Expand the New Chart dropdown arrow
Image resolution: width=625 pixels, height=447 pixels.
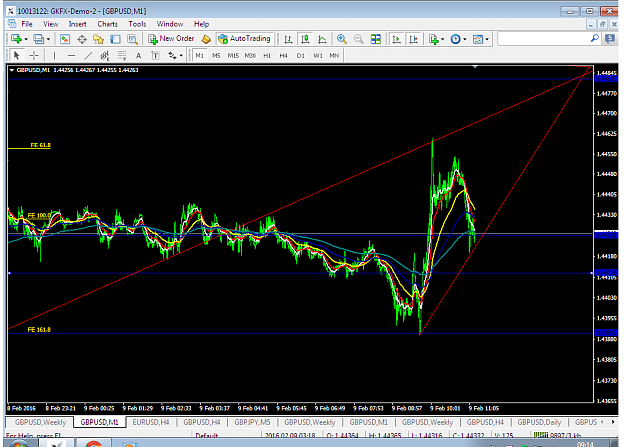tap(26, 39)
